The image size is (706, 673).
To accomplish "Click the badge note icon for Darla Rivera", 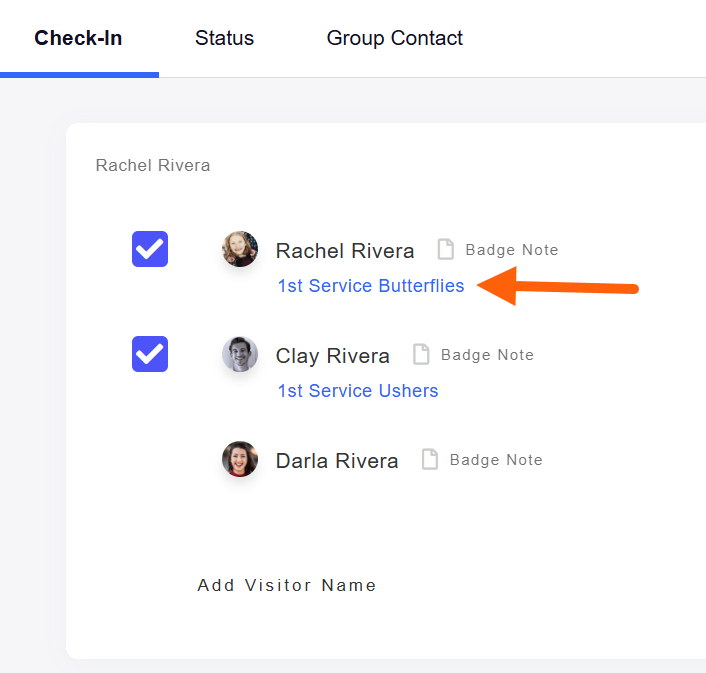I will click(x=430, y=460).
